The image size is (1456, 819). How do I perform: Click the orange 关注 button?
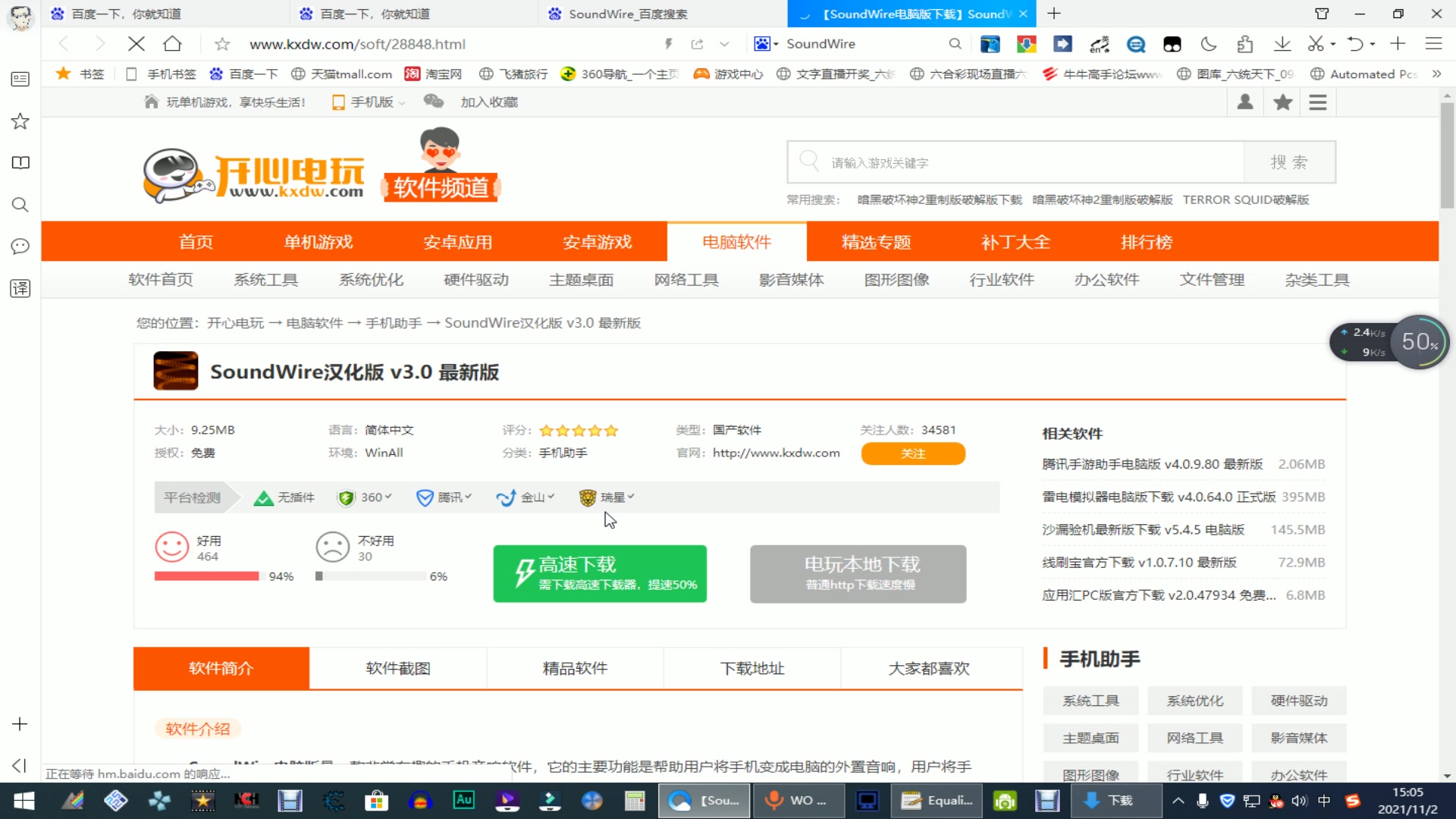(x=913, y=453)
